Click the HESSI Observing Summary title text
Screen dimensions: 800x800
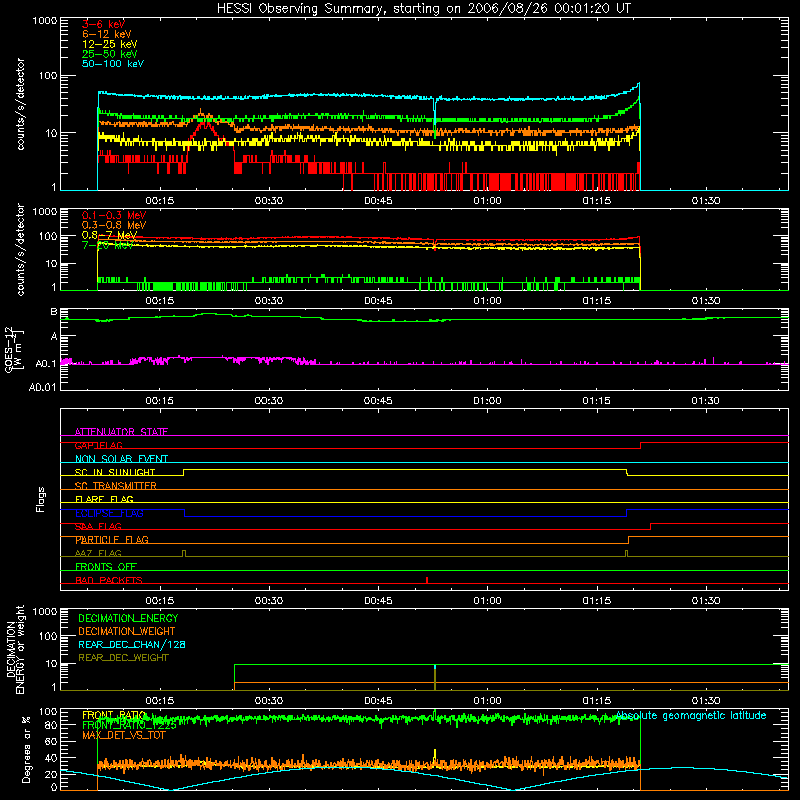423,9
